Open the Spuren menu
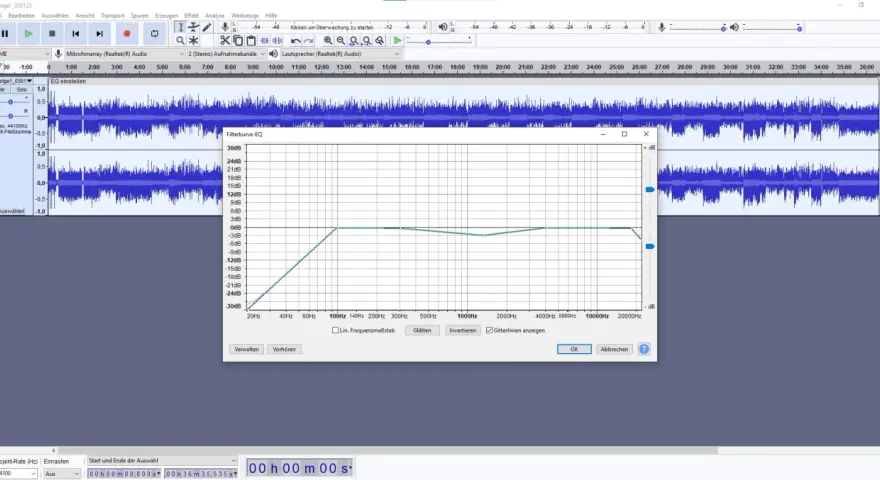 tap(140, 16)
